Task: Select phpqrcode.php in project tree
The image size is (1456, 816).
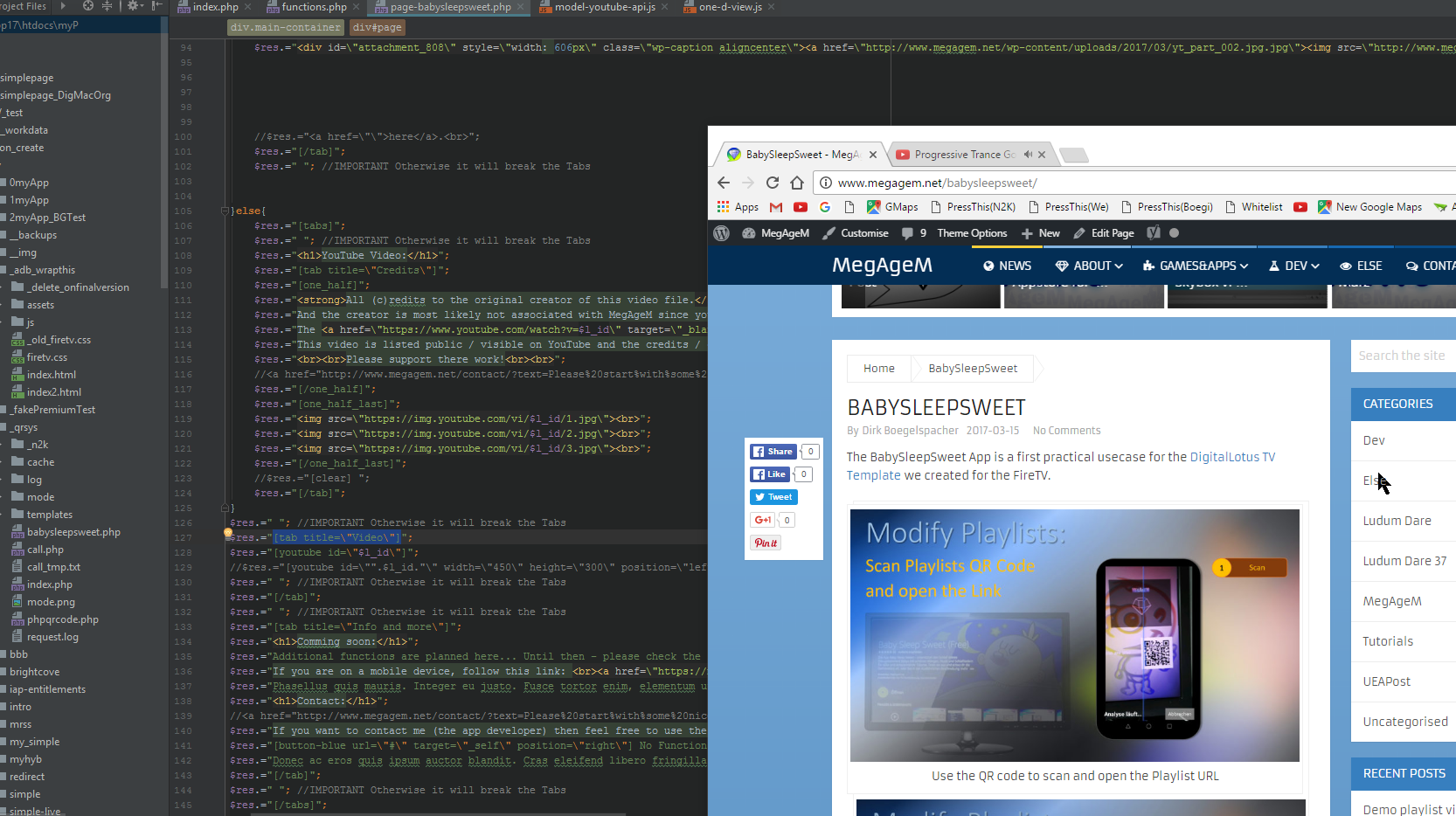Action: (x=62, y=619)
